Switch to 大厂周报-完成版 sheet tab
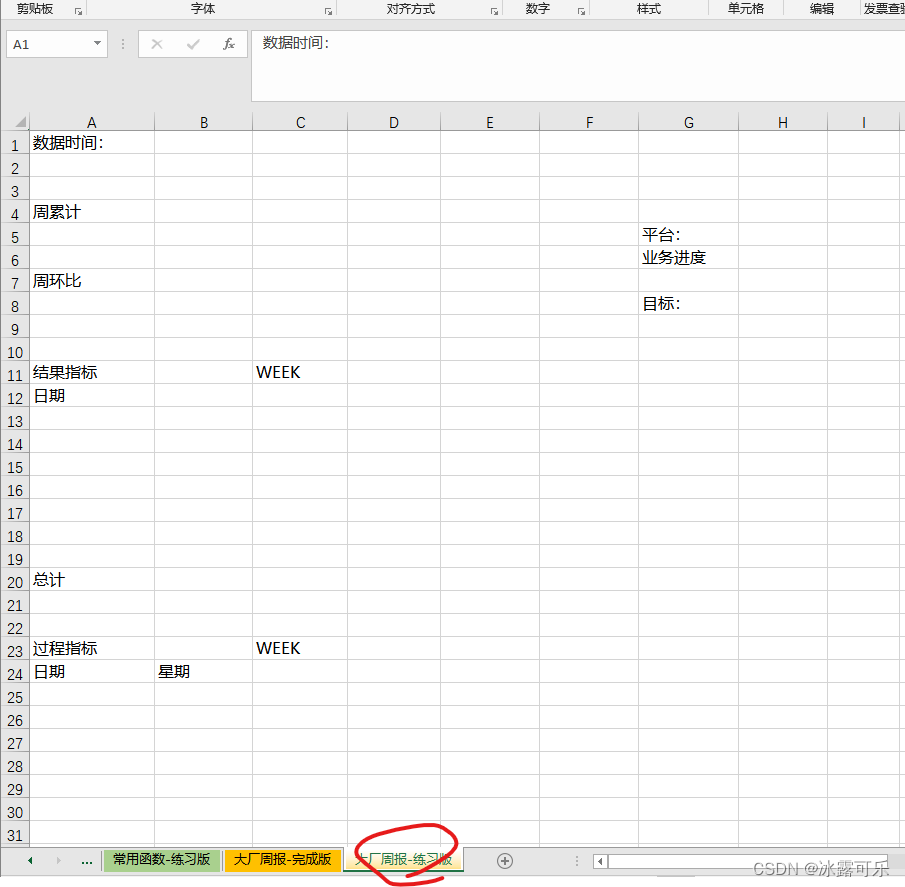 pyautogui.click(x=282, y=859)
